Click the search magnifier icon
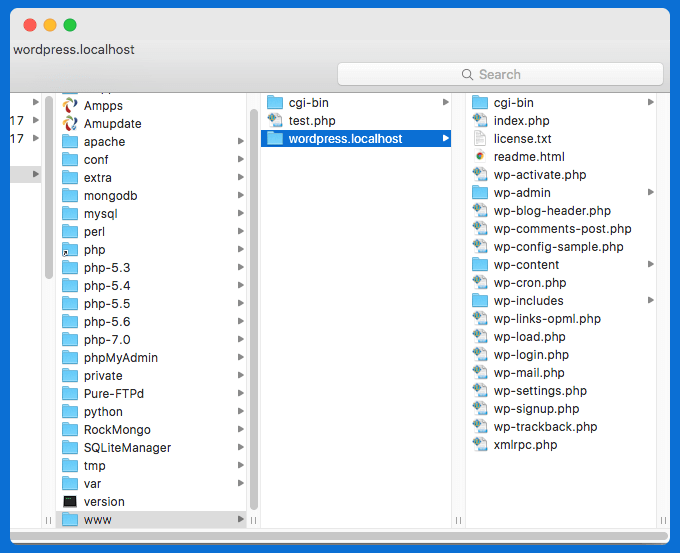 [x=467, y=75]
